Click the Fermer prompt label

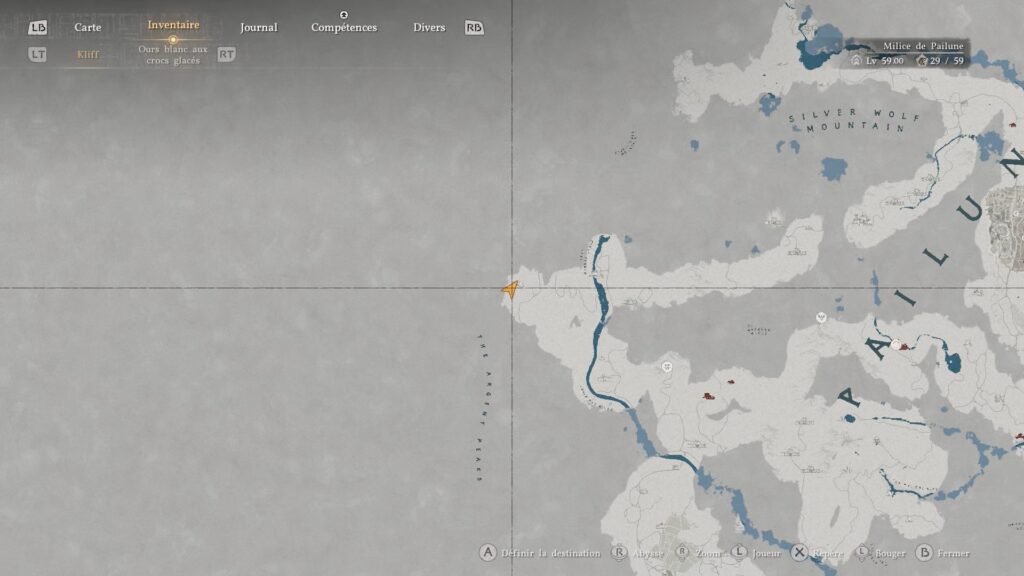[953, 553]
